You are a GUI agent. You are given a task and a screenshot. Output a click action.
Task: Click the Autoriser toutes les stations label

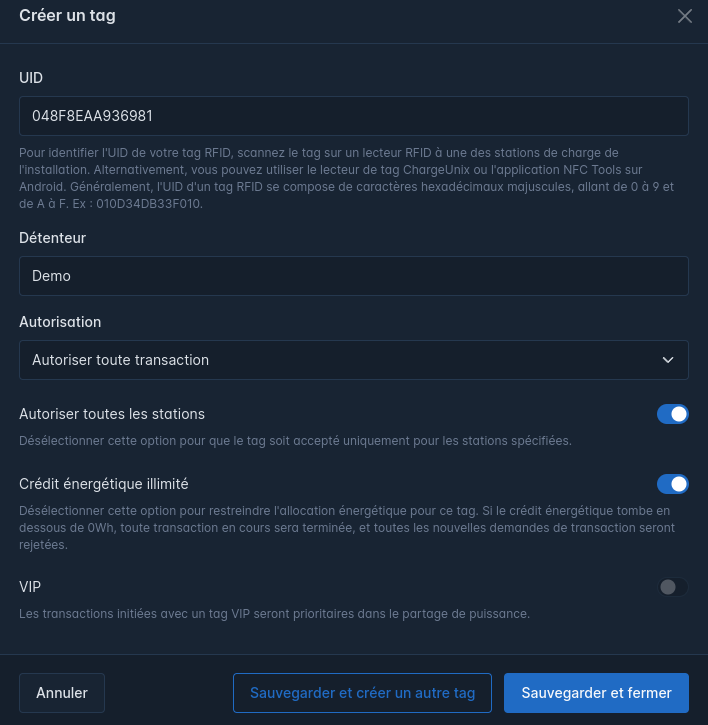(112, 414)
